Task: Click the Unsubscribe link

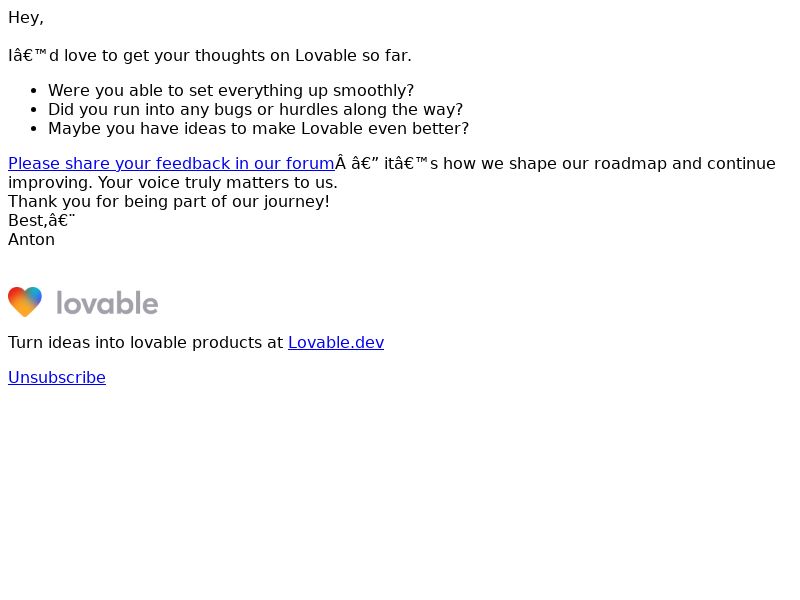Action: [57, 378]
